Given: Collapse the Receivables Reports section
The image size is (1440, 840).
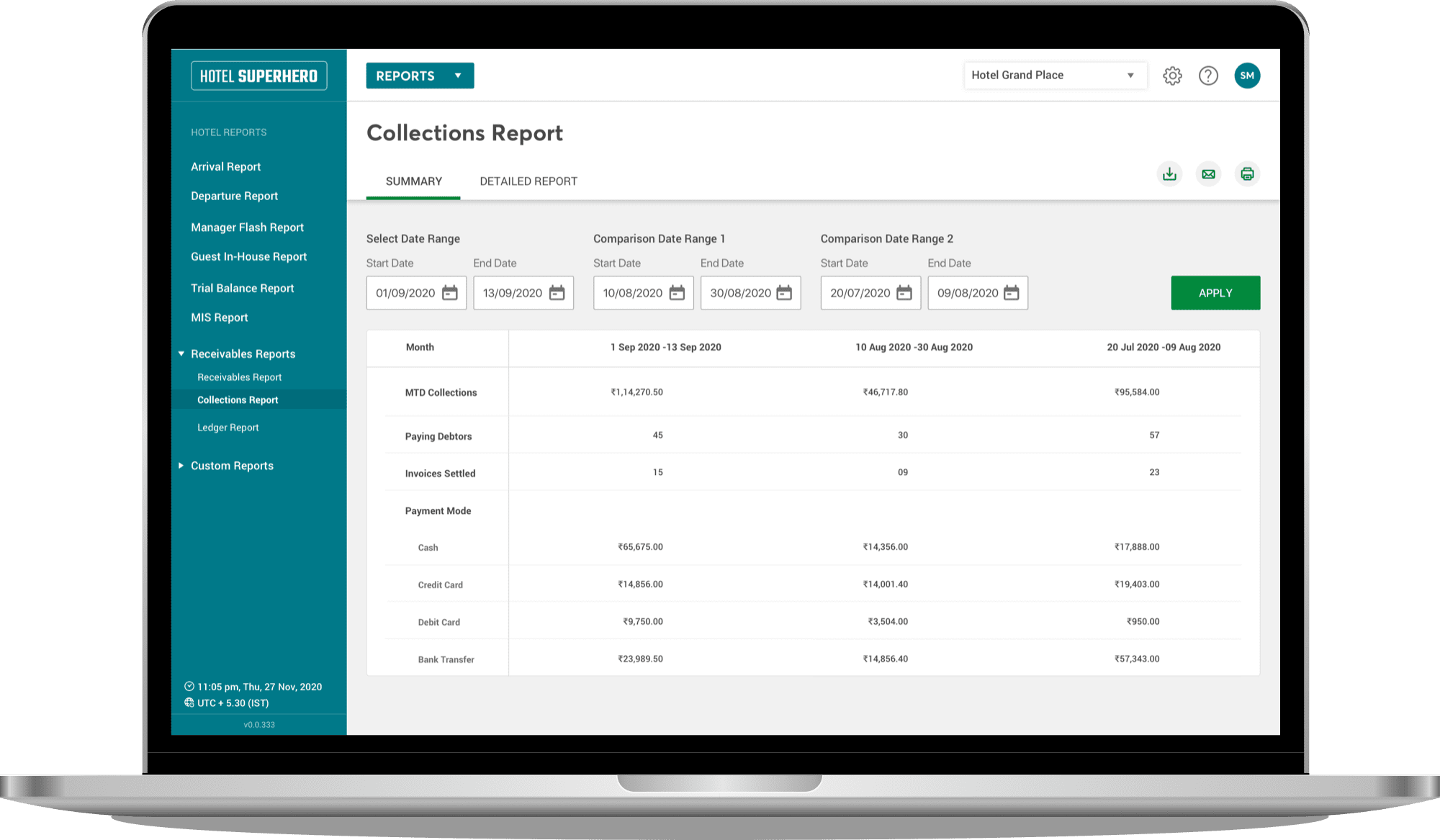Looking at the screenshot, I should pyautogui.click(x=181, y=354).
